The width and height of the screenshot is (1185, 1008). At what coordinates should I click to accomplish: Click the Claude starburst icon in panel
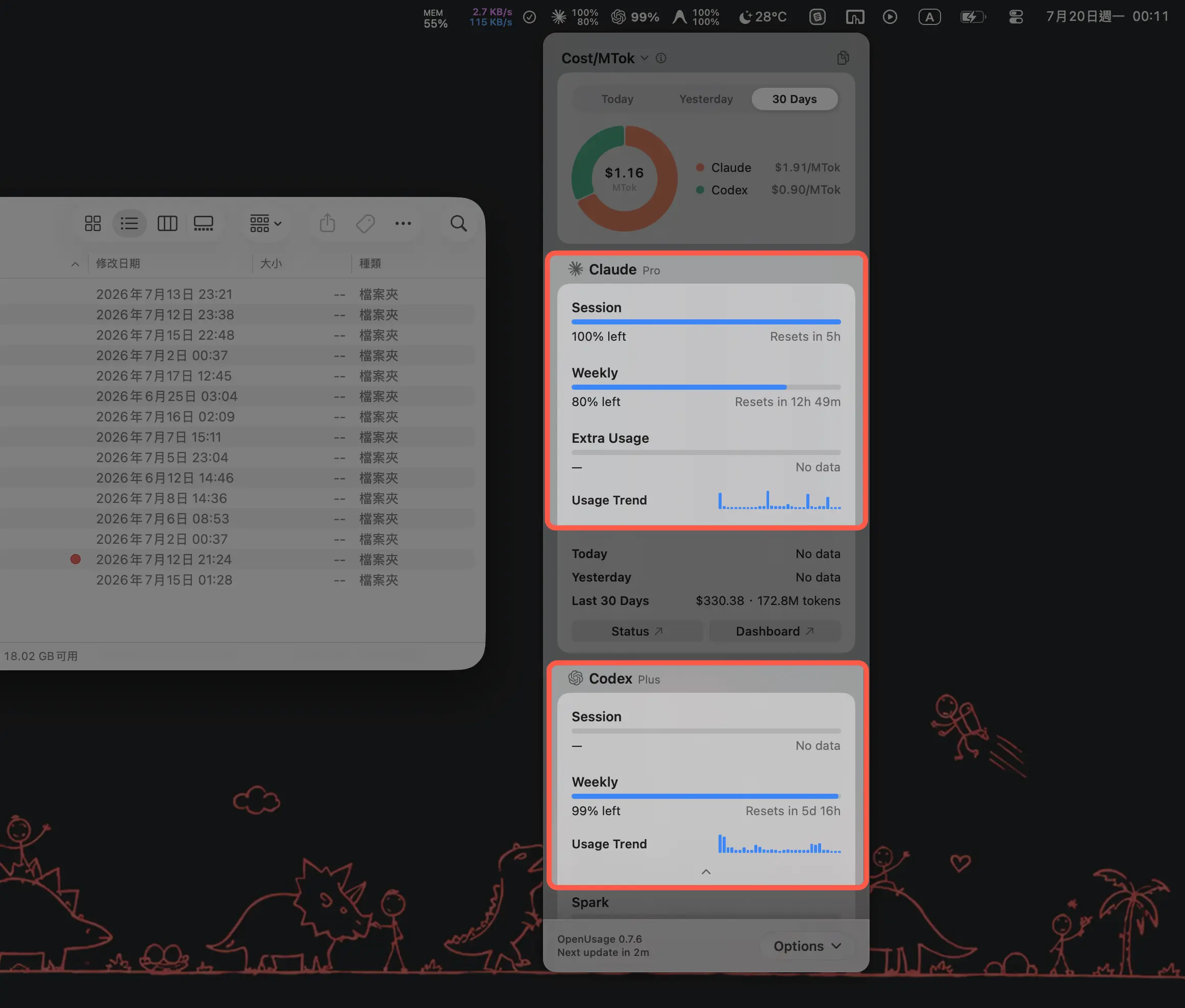576,269
